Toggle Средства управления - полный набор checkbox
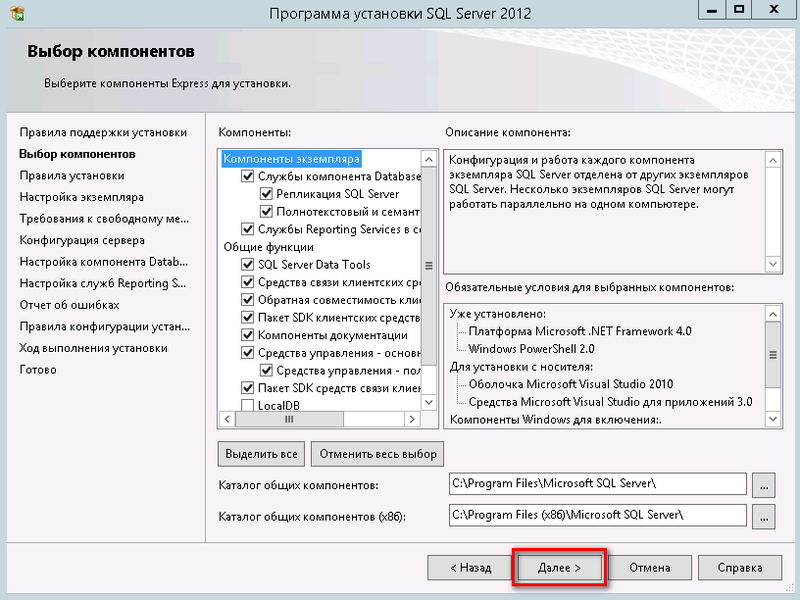Viewport: 800px width, 600px height. (x=266, y=370)
